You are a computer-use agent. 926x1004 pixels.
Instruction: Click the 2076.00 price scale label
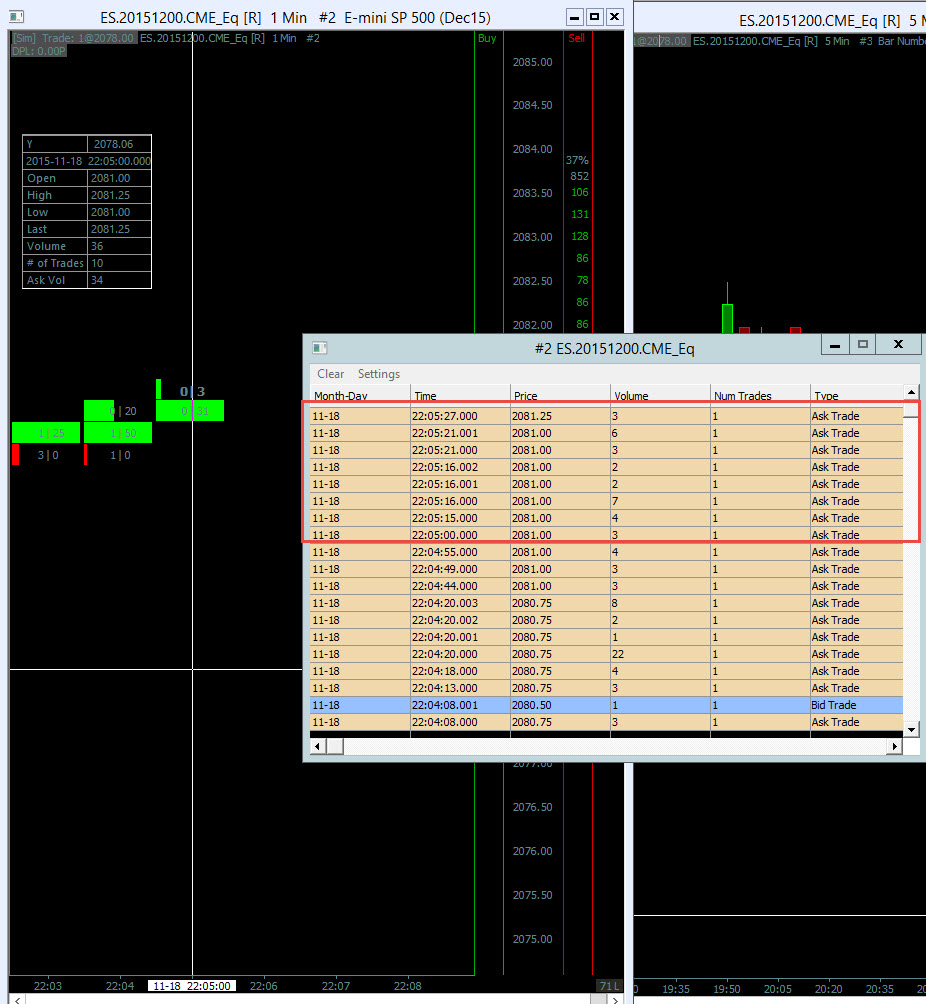pyautogui.click(x=532, y=851)
